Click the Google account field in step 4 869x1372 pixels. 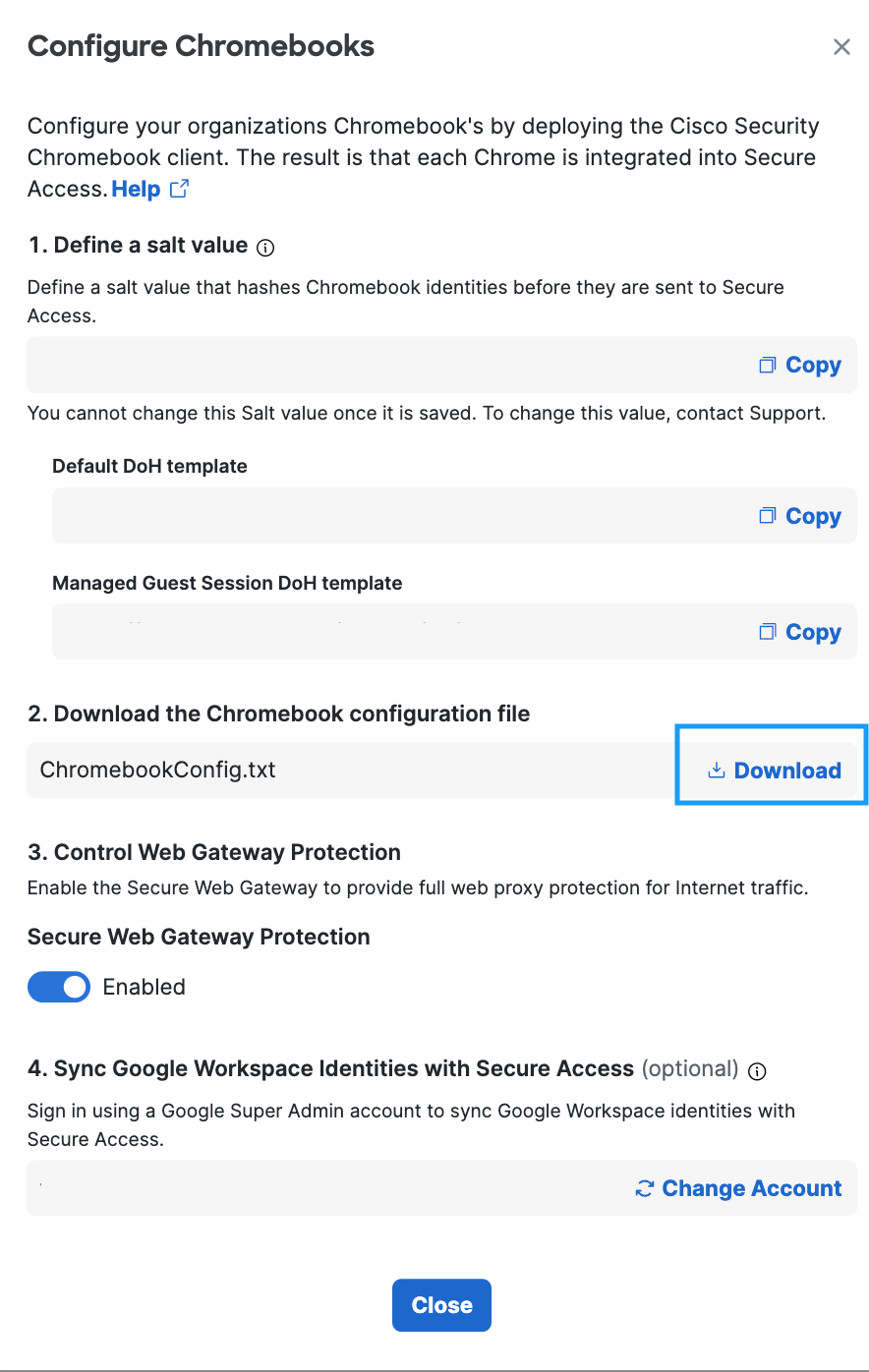(441, 1188)
